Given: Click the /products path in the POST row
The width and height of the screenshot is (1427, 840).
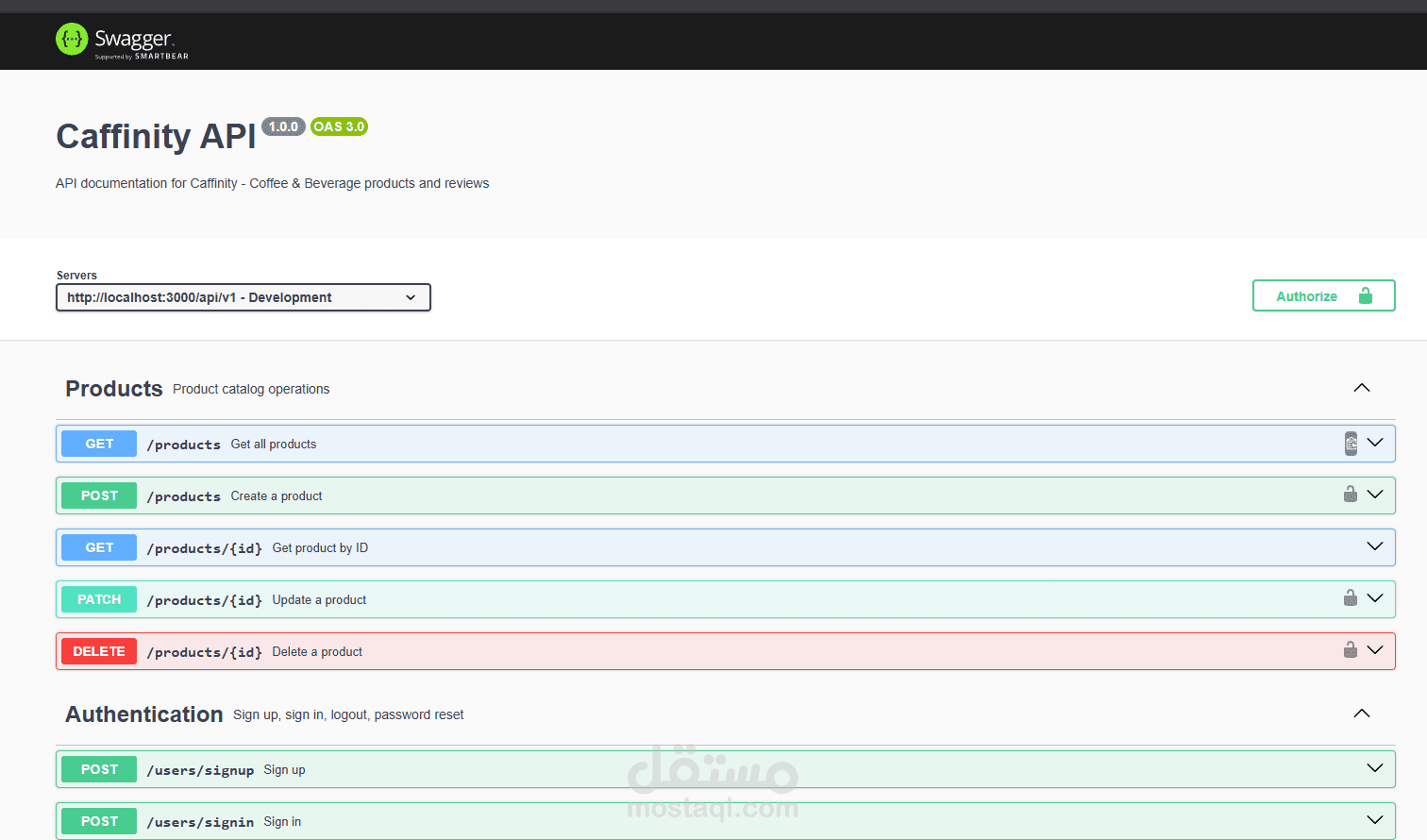Looking at the screenshot, I should tap(183, 496).
